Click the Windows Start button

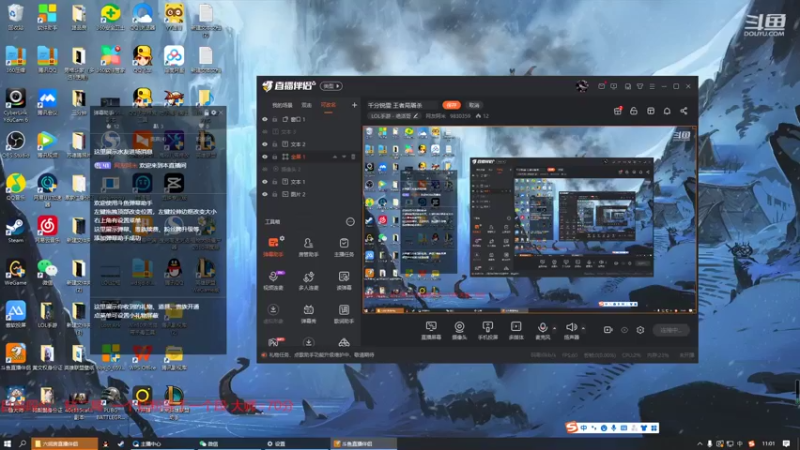click(x=8, y=444)
